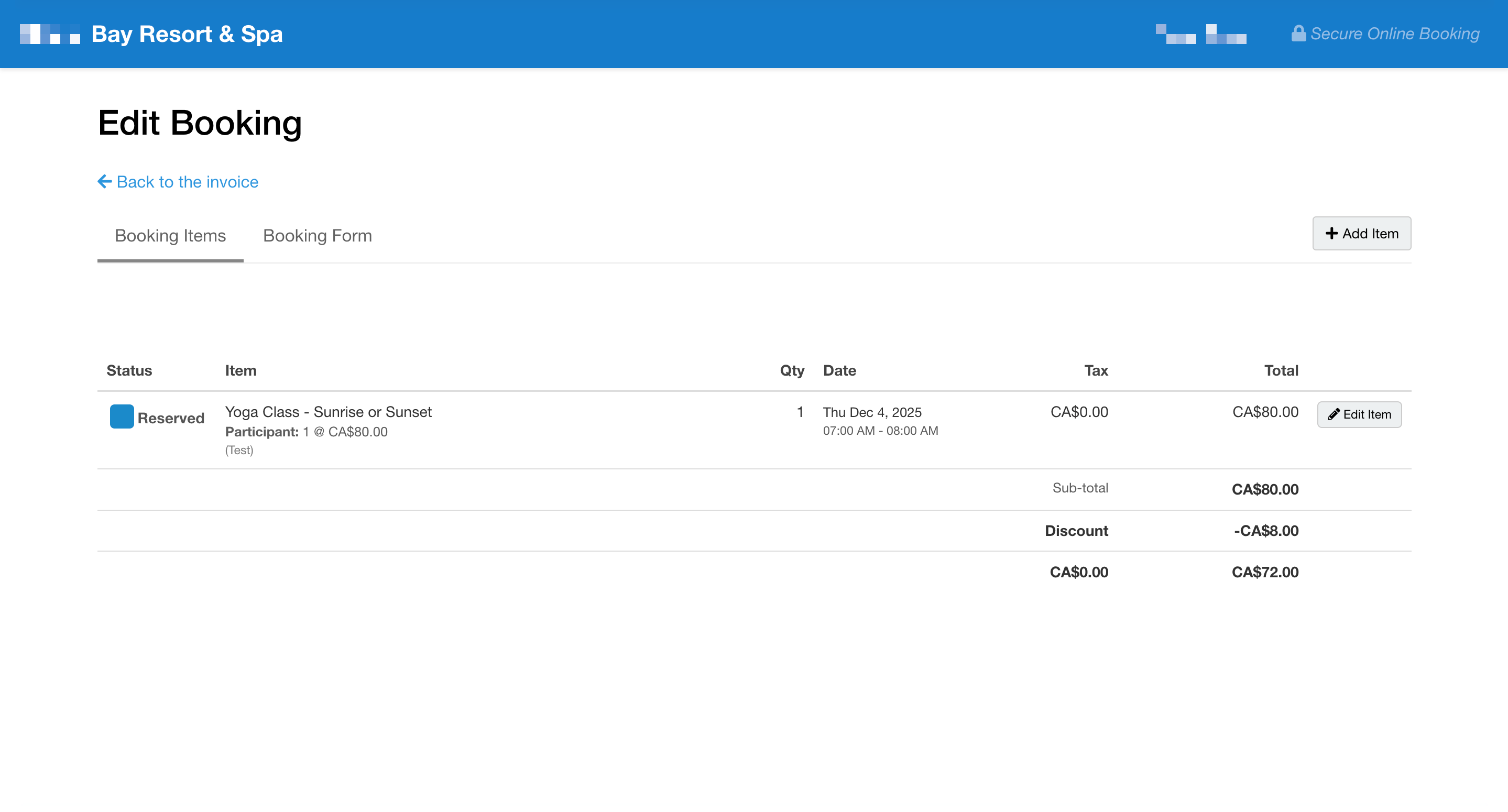Image resolution: width=1508 pixels, height=812 pixels.
Task: Click the pencil icon on Edit Item
Action: click(1334, 414)
